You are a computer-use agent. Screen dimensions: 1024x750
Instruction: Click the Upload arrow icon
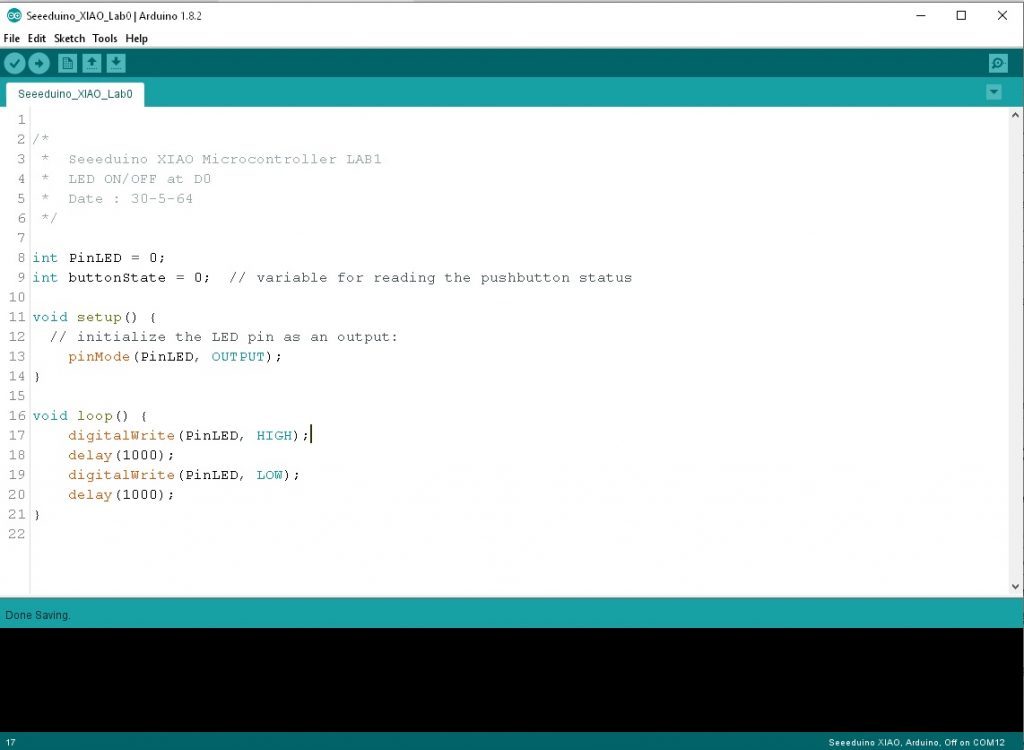click(39, 63)
